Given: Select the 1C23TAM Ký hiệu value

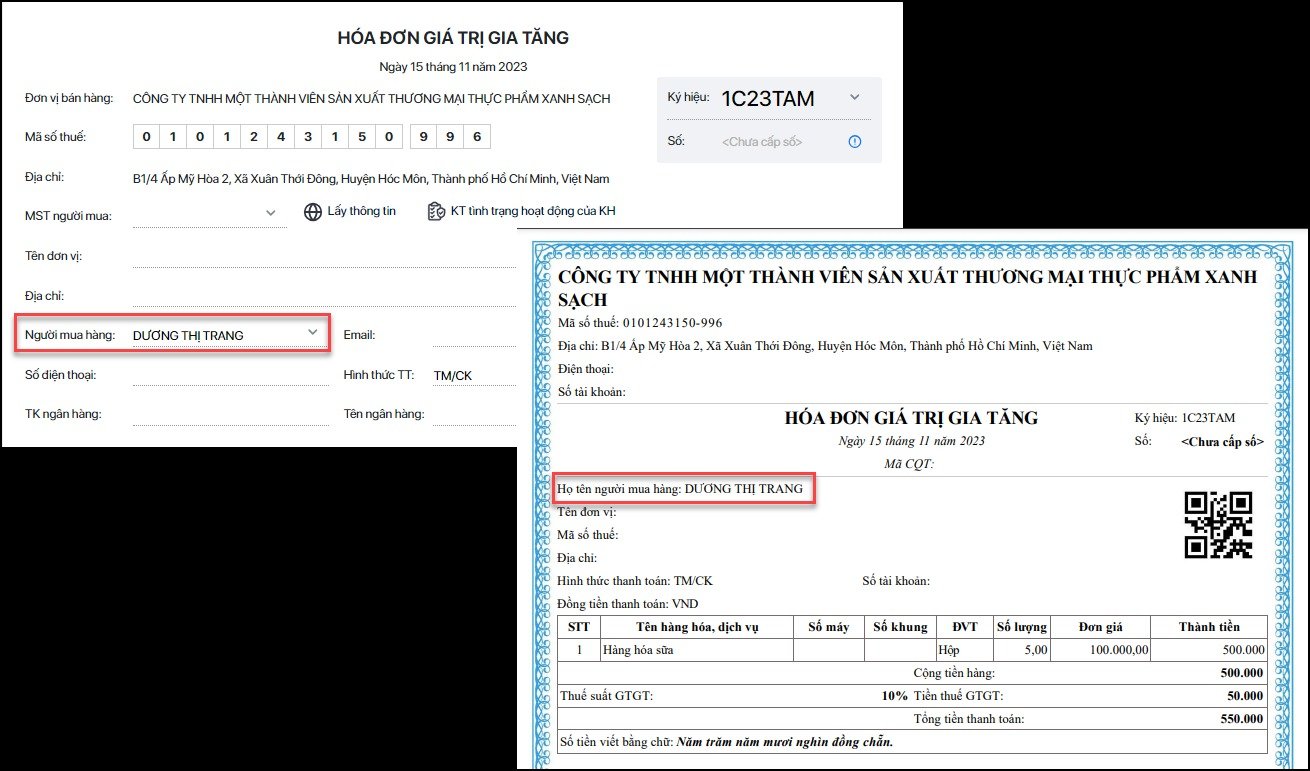Looking at the screenshot, I should 768,98.
